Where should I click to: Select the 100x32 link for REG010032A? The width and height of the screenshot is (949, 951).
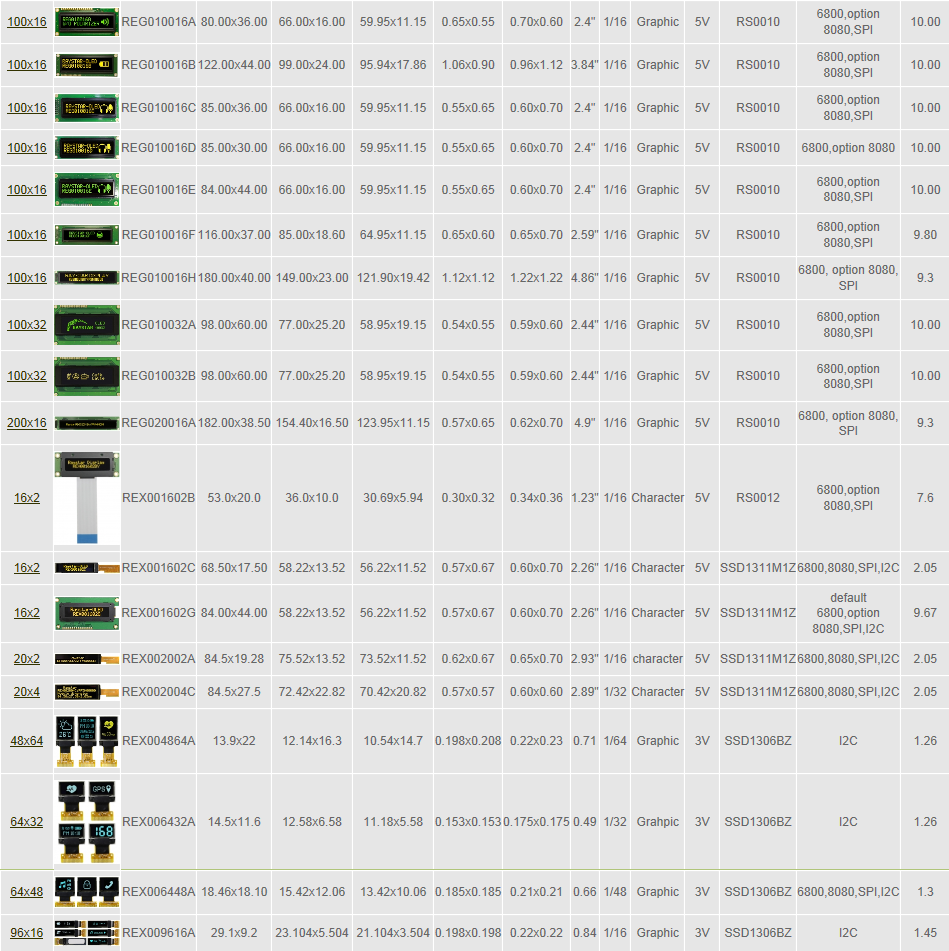click(x=27, y=325)
